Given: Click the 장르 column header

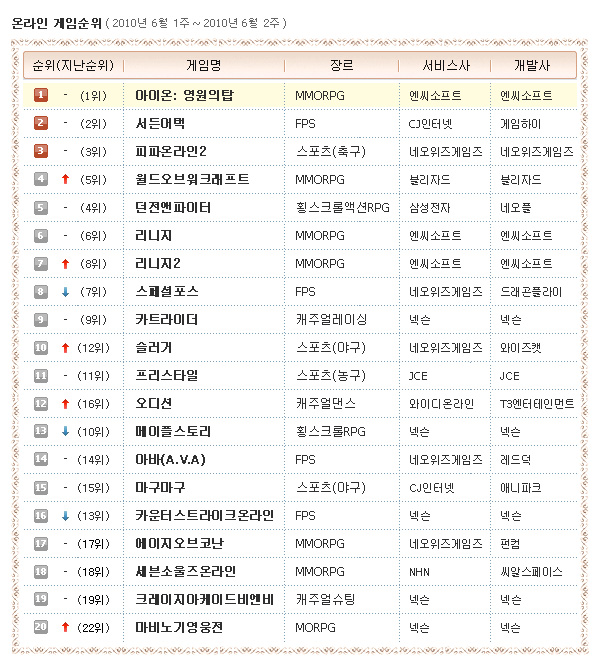Looking at the screenshot, I should (x=341, y=65).
